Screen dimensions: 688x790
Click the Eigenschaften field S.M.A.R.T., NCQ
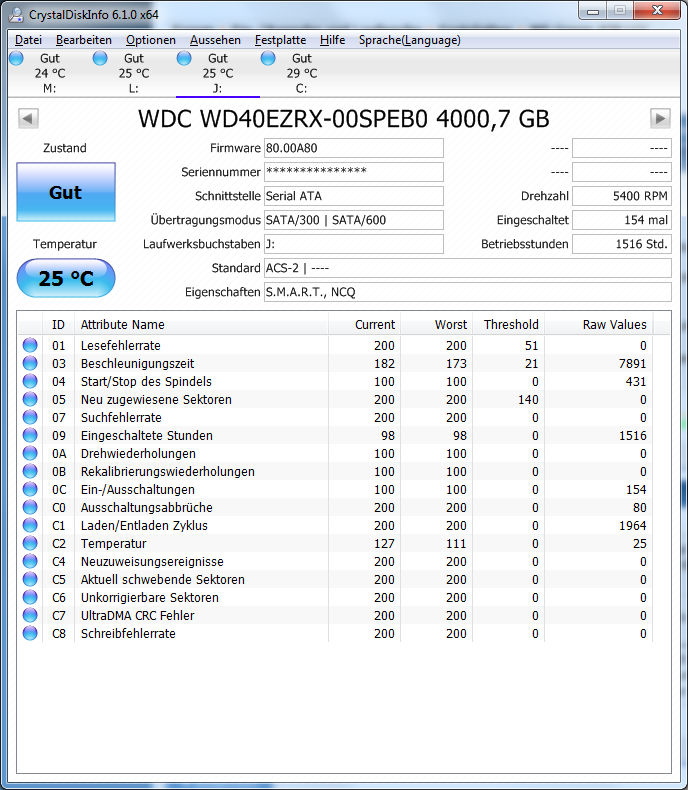(x=467, y=292)
